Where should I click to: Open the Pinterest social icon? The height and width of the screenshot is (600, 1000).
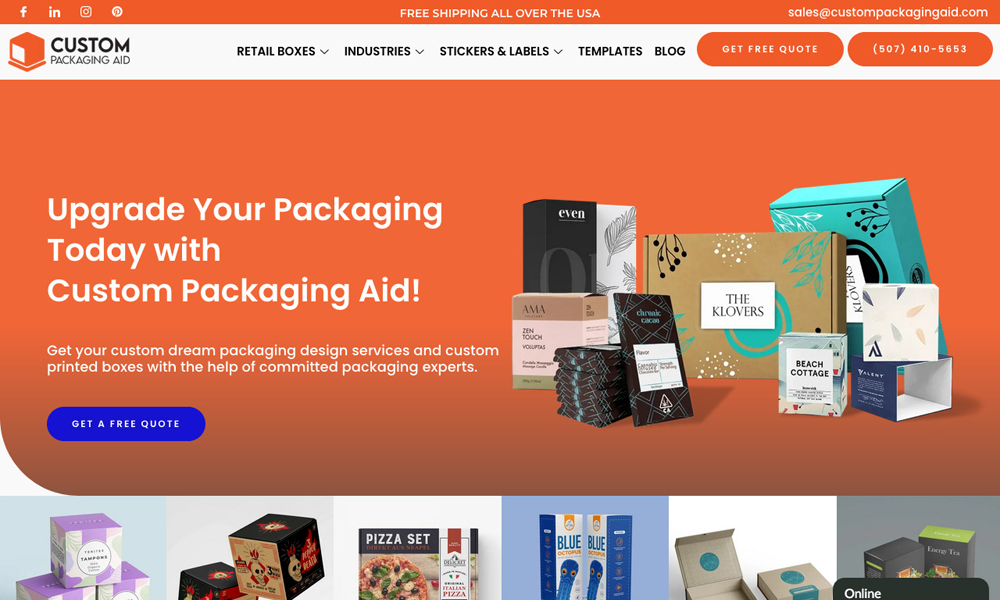117,11
